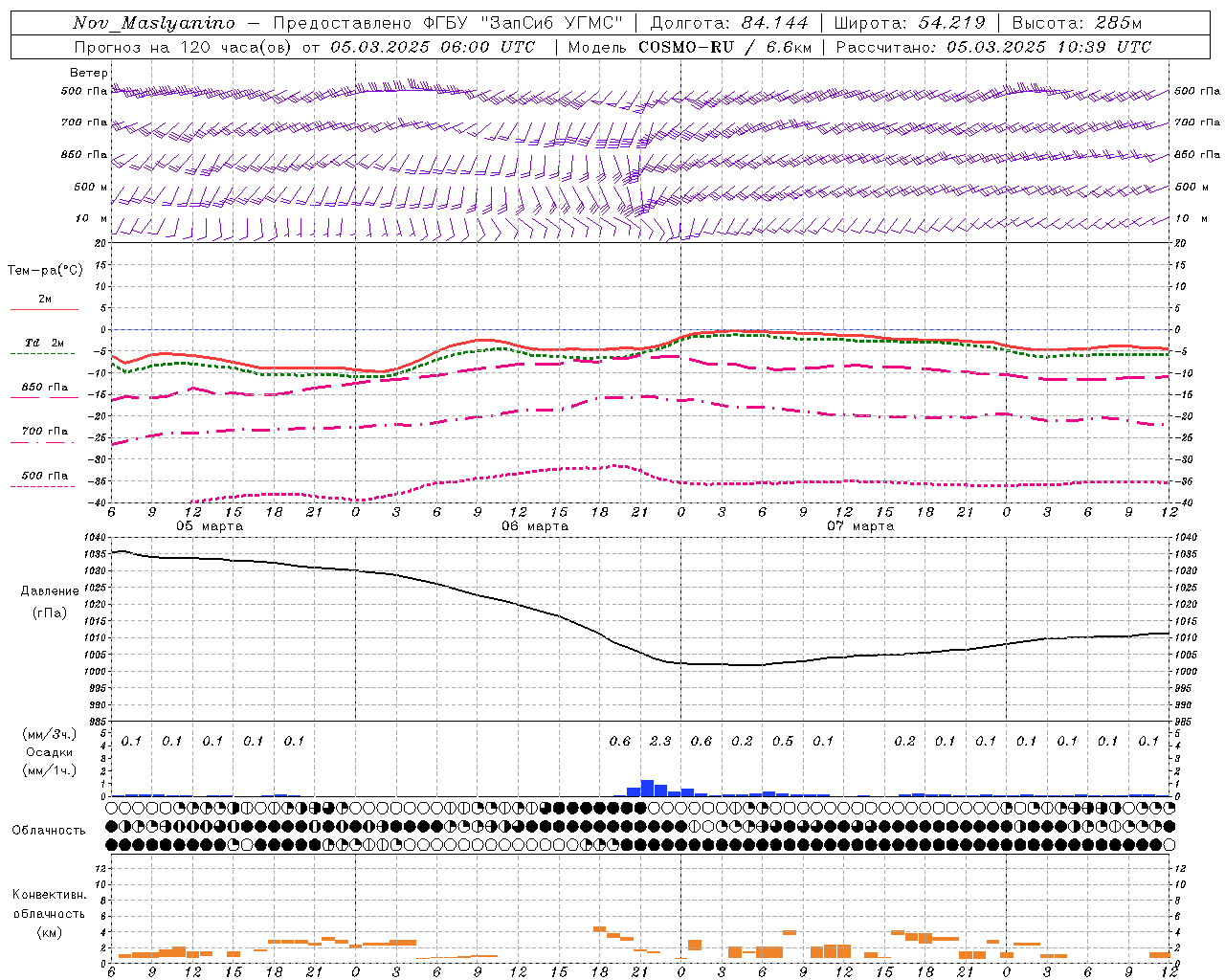
Task: Select the elevation text Высота: 285м
Action: (1077, 23)
